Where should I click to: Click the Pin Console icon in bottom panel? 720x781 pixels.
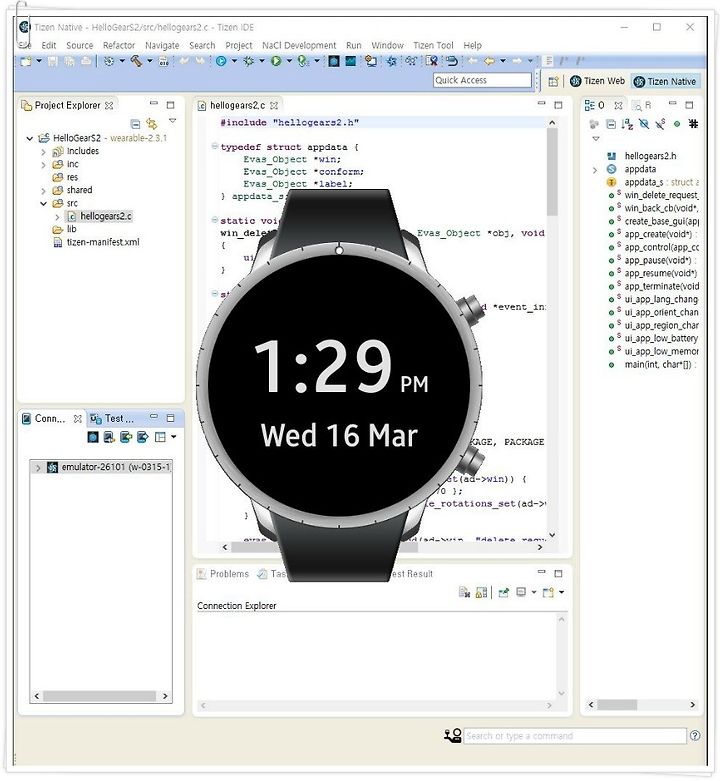(x=503, y=593)
